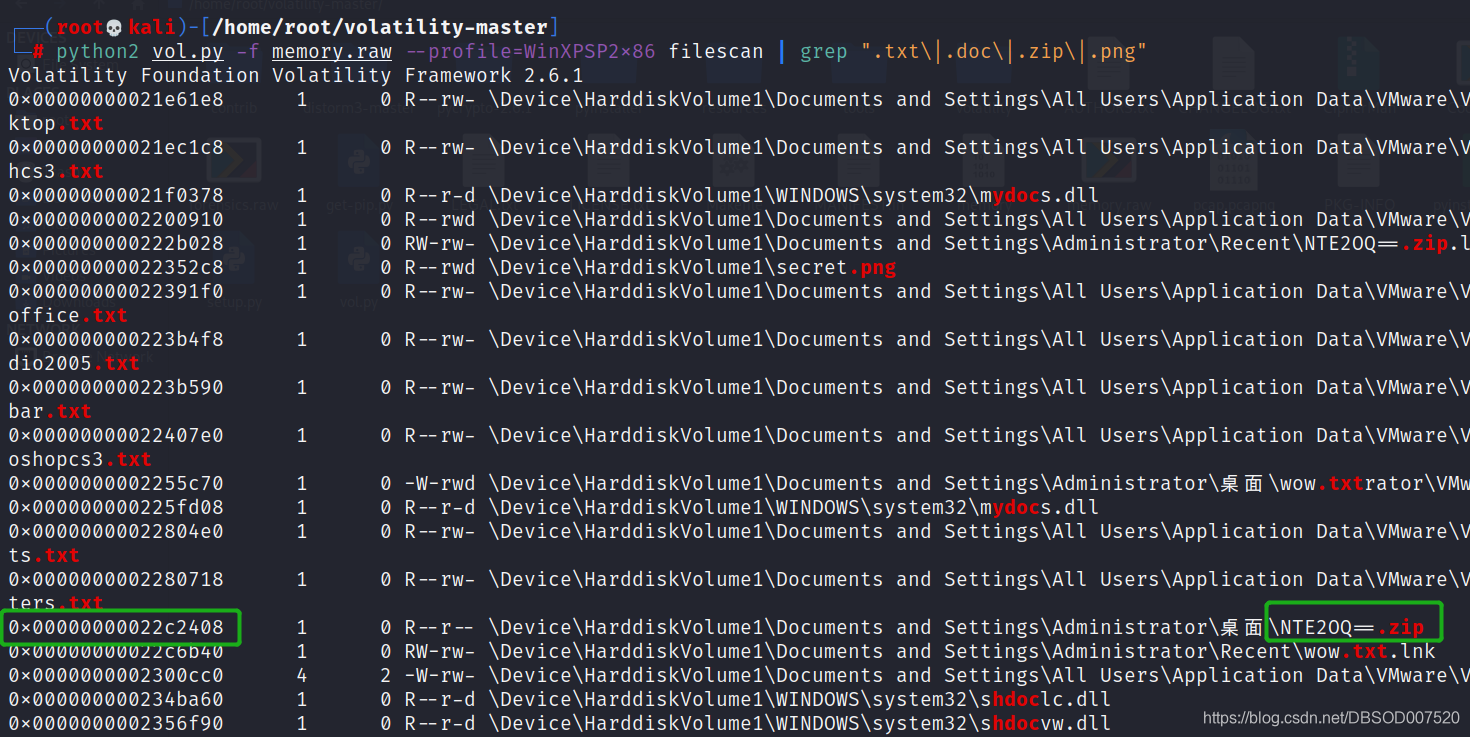This screenshot has height=737, width=1470.
Task: Click the R--r-- permission flags
Action: point(440,627)
